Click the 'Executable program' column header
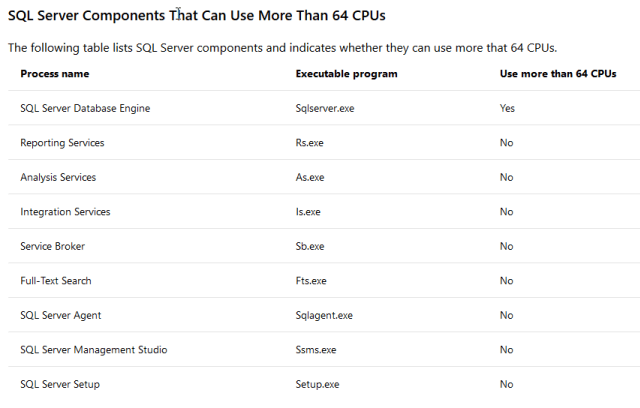Image resolution: width=640 pixels, height=408 pixels. point(346,74)
